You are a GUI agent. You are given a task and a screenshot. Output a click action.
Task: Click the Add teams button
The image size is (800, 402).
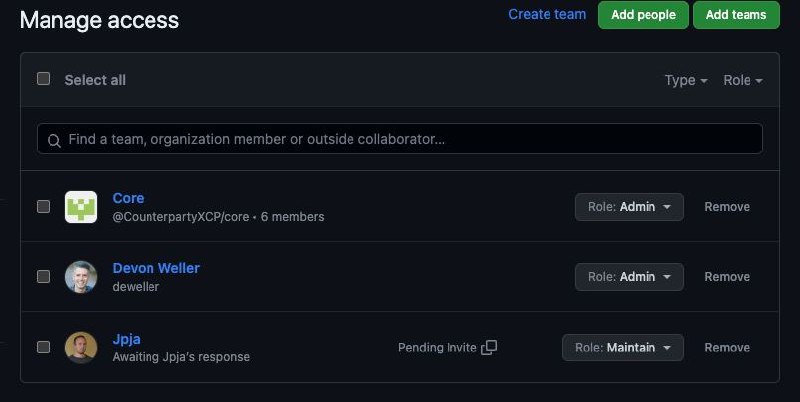(x=736, y=15)
